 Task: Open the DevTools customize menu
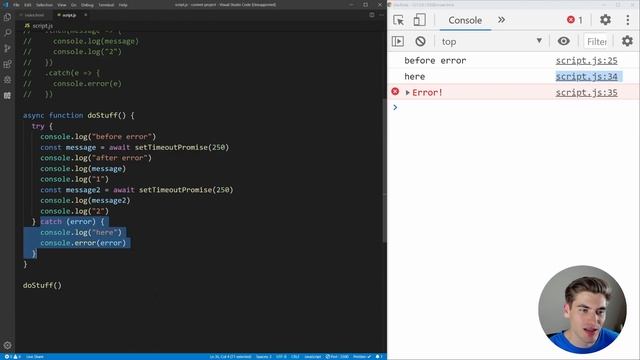pos(628,20)
